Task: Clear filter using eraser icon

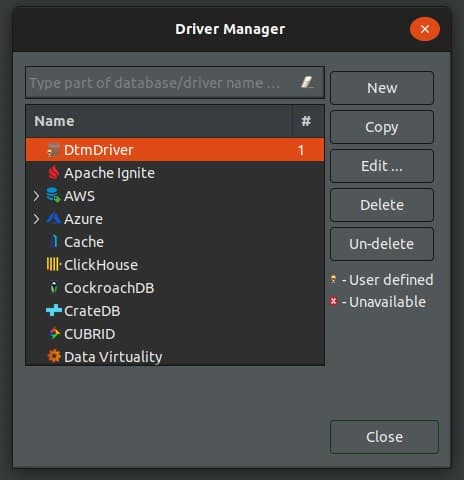Action: click(307, 82)
